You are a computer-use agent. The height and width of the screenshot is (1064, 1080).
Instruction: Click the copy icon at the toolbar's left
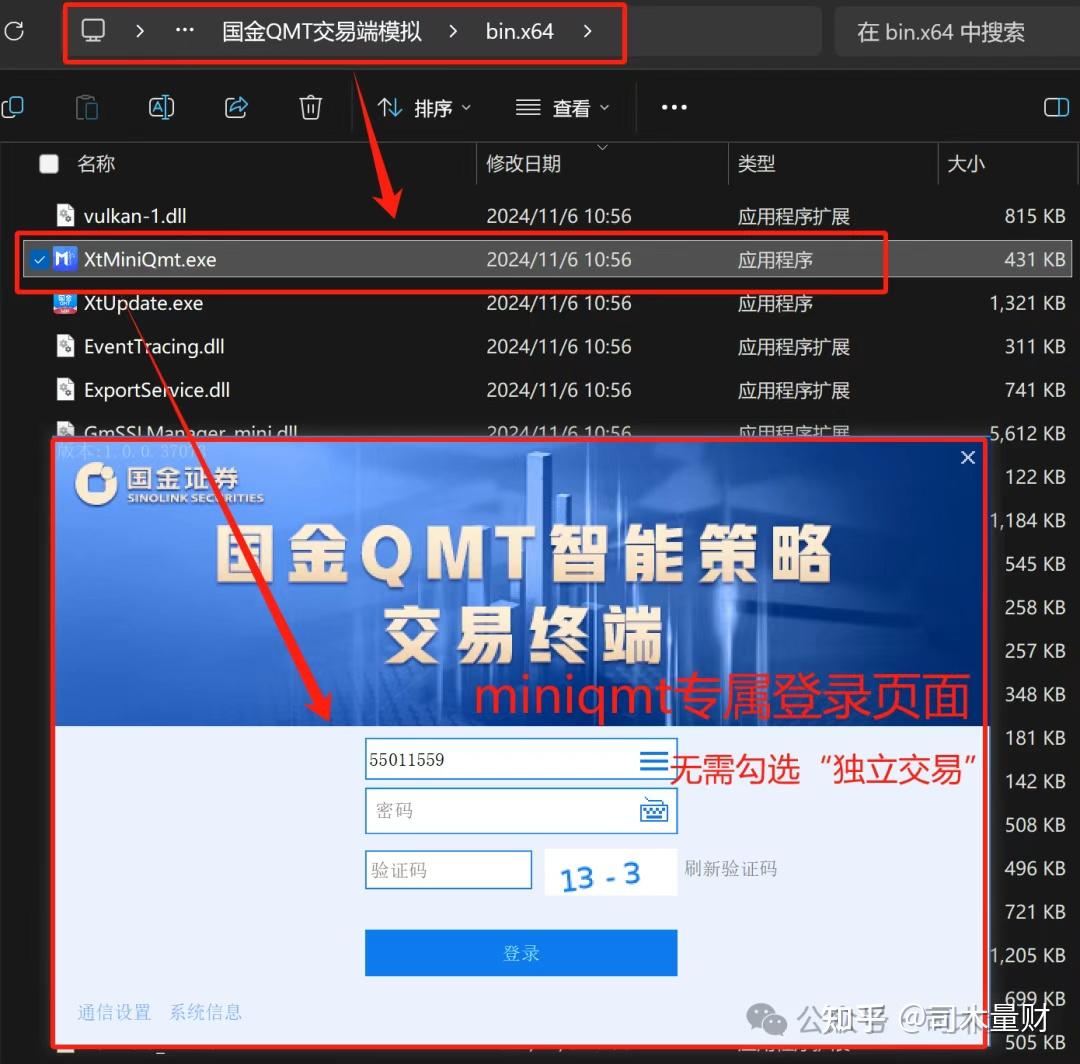pos(12,107)
